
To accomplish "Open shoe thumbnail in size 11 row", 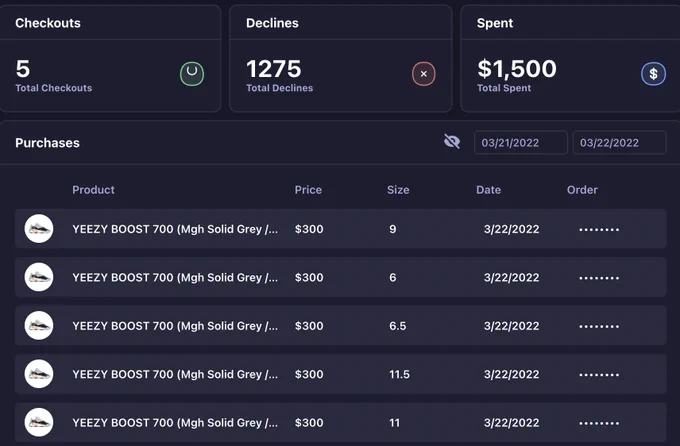I will 39,422.
